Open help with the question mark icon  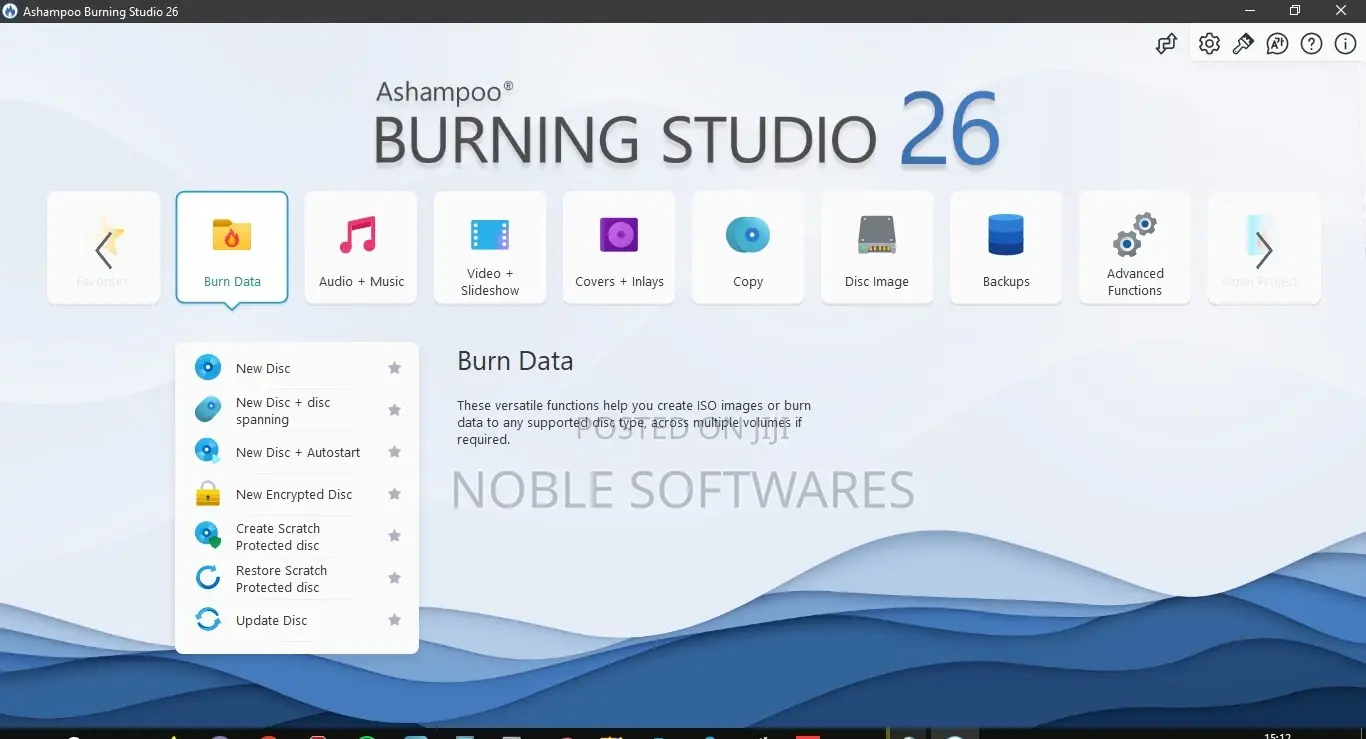click(x=1311, y=44)
